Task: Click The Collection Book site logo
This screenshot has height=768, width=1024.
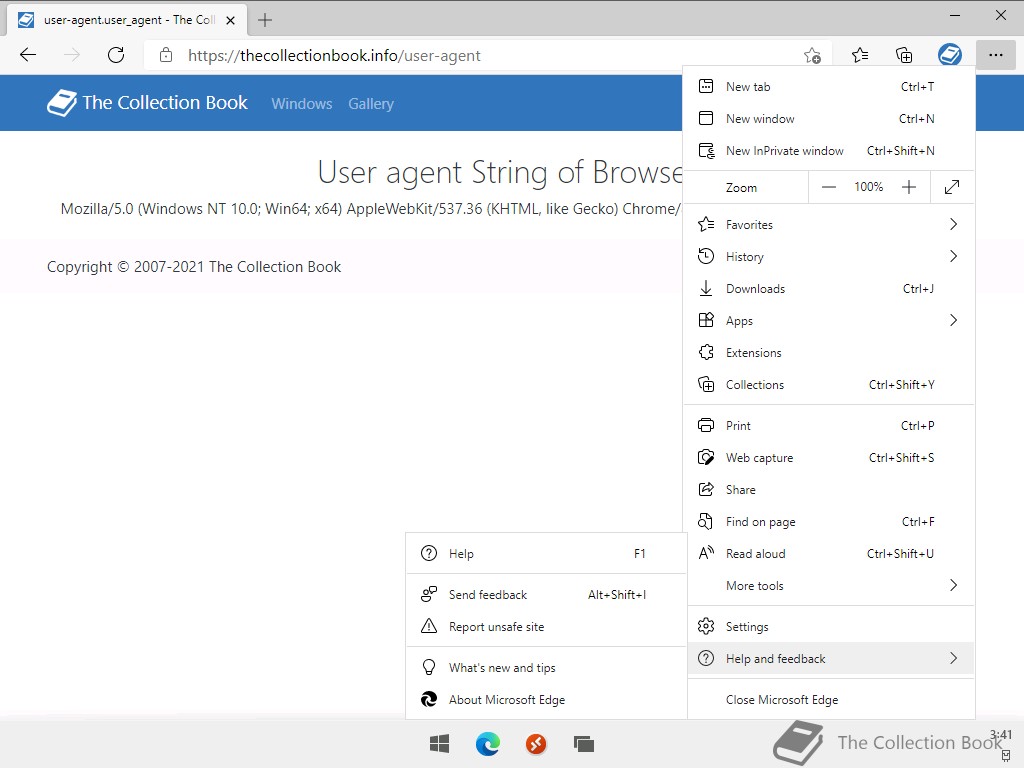Action: [147, 103]
